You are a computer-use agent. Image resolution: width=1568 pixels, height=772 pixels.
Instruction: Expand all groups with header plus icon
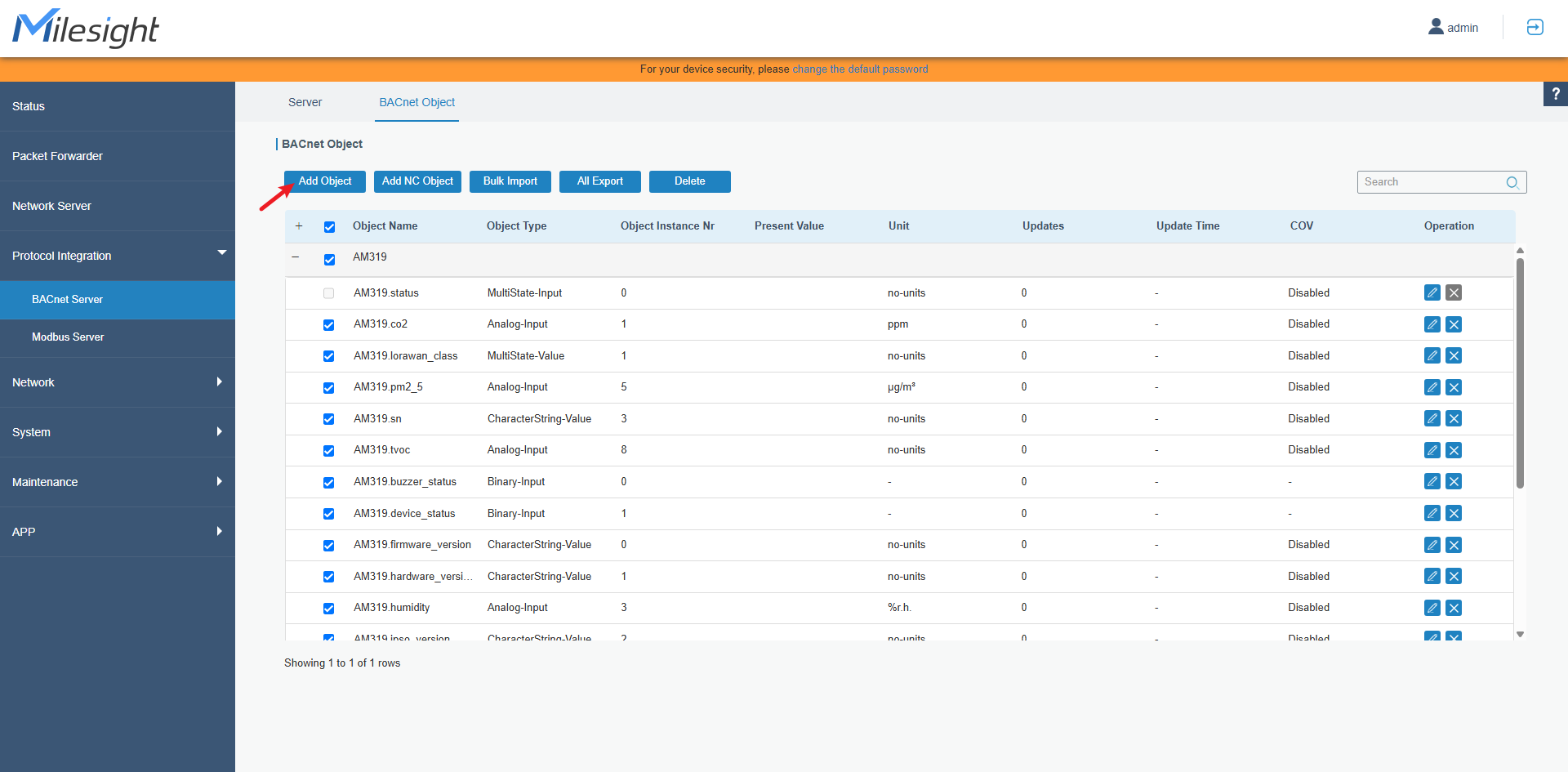[299, 226]
